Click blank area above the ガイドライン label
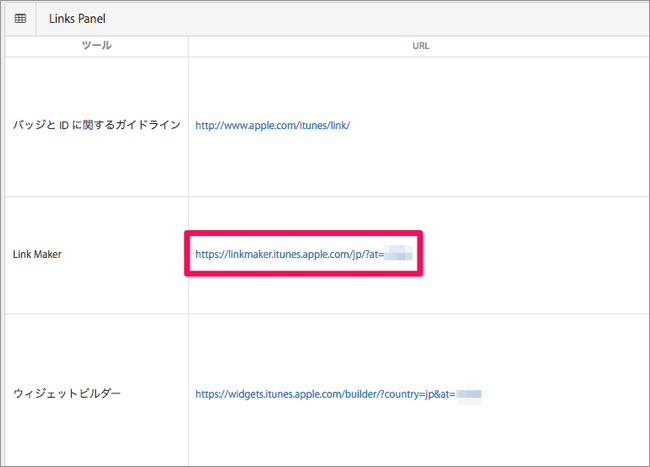650x467 pixels. 95,85
